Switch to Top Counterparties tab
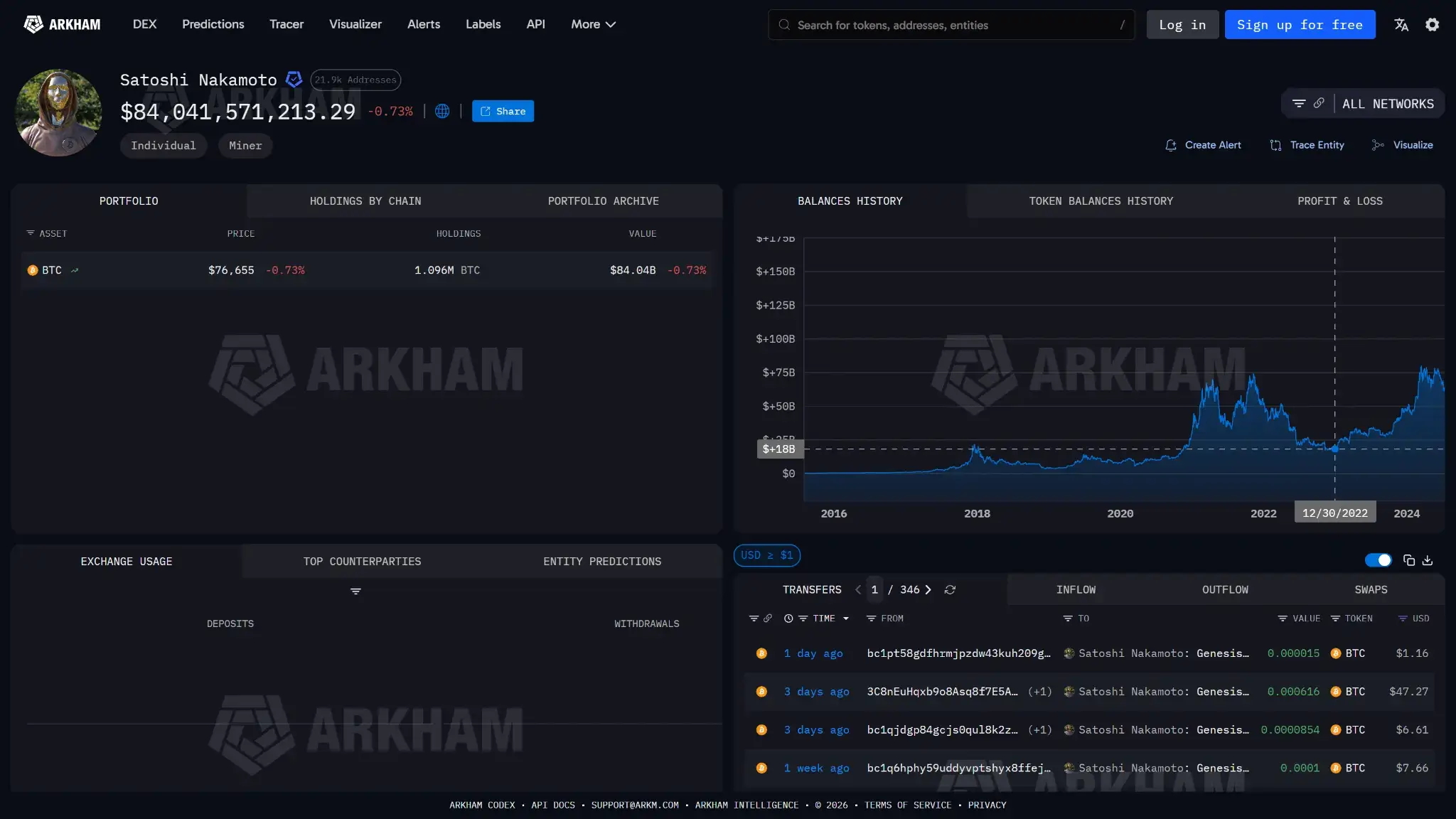This screenshot has width=1456, height=819. [x=362, y=562]
